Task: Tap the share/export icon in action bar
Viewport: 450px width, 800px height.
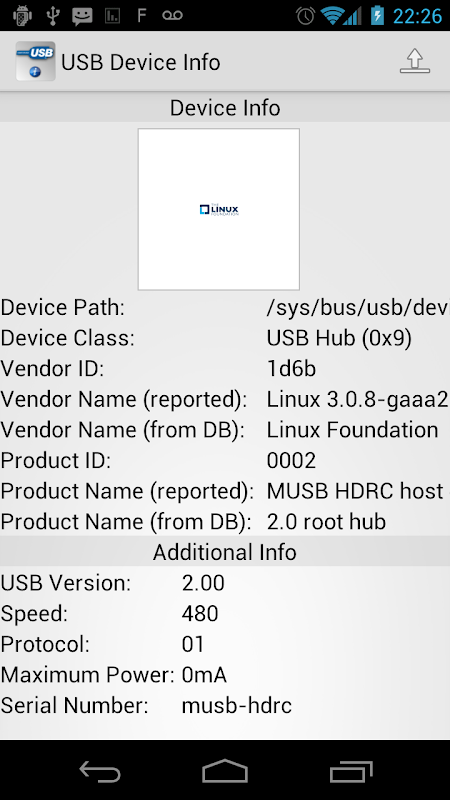Action: (x=414, y=61)
